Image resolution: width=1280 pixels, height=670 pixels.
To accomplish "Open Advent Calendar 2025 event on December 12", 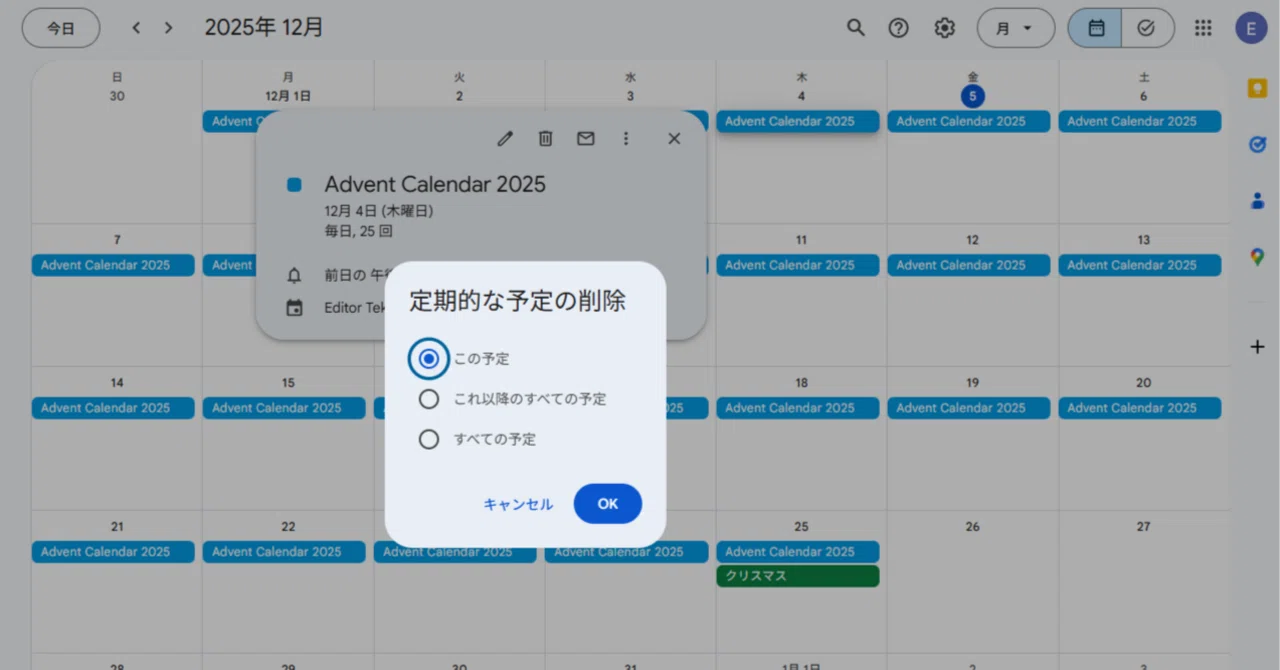I will point(969,265).
